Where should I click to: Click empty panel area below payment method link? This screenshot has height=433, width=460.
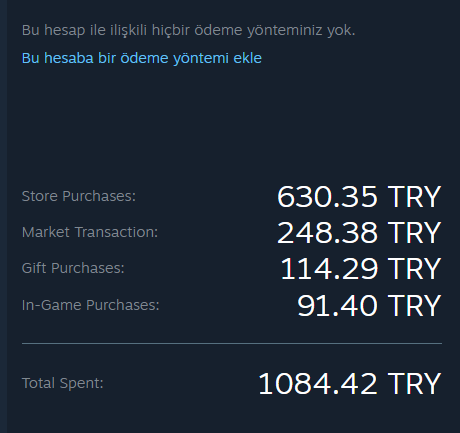pyautogui.click(x=232, y=123)
